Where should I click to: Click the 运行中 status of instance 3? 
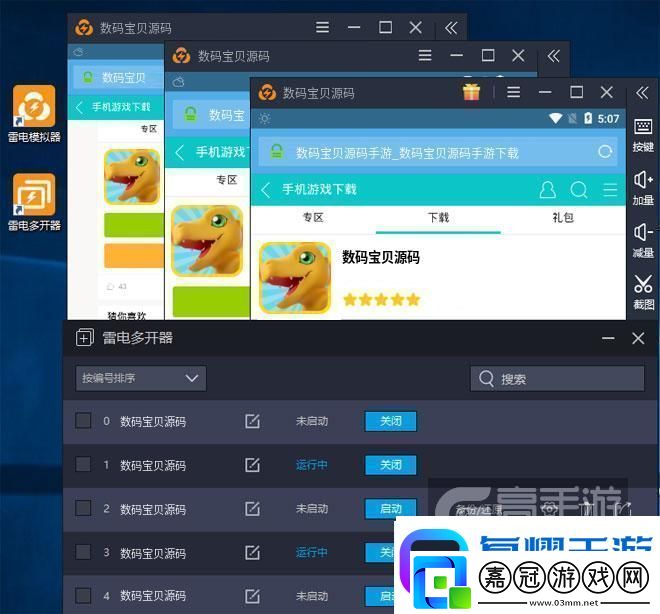[311, 553]
